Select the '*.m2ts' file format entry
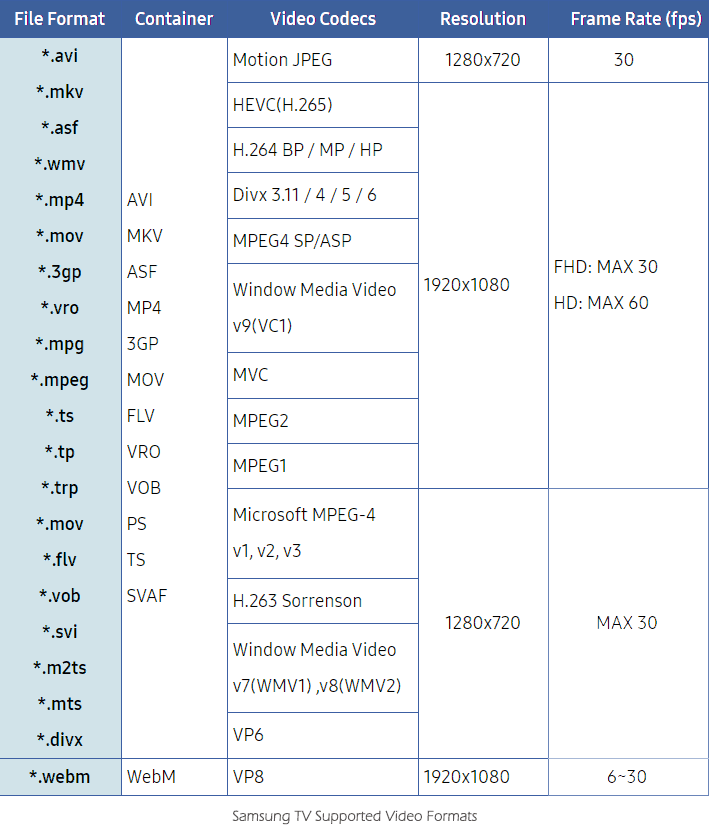This screenshot has width=709, height=834. [60, 668]
